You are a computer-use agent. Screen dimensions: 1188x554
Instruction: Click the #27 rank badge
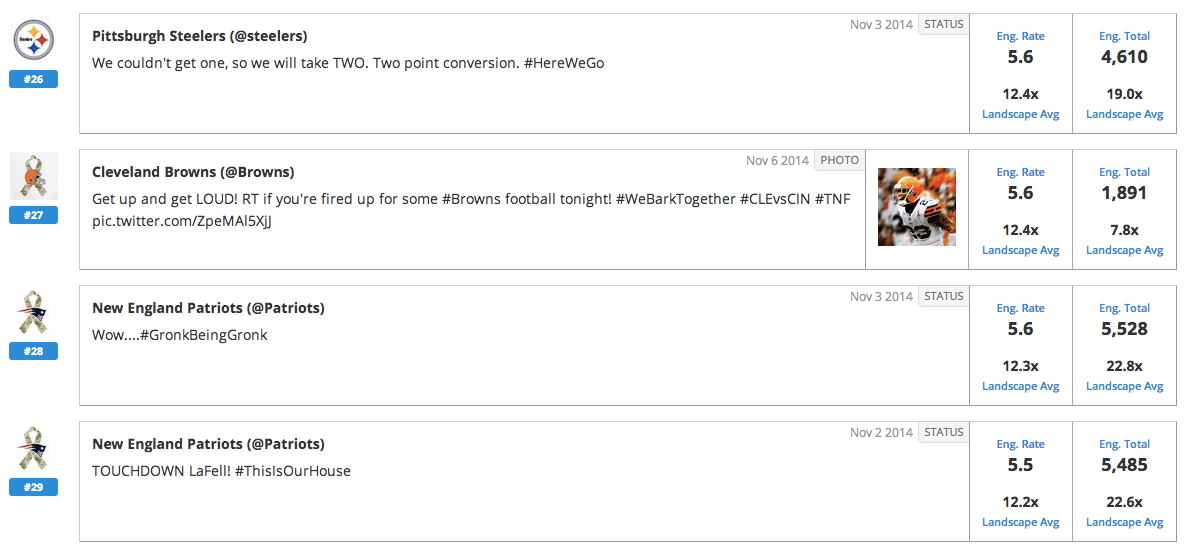[x=34, y=215]
